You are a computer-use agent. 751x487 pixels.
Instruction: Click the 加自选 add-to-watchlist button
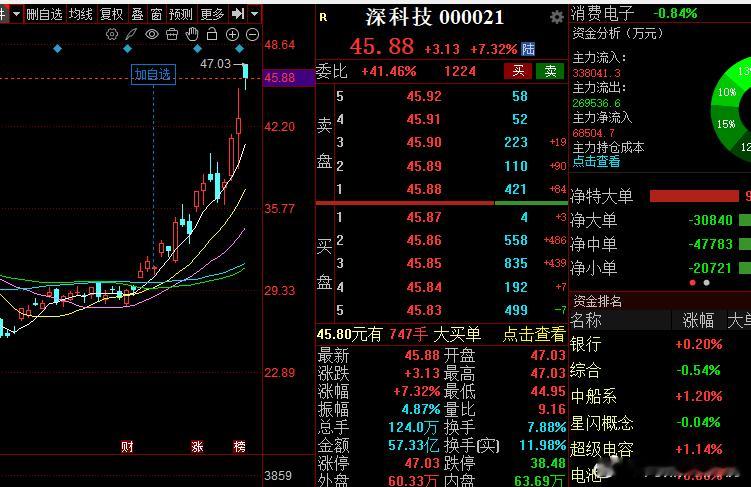[x=153, y=74]
